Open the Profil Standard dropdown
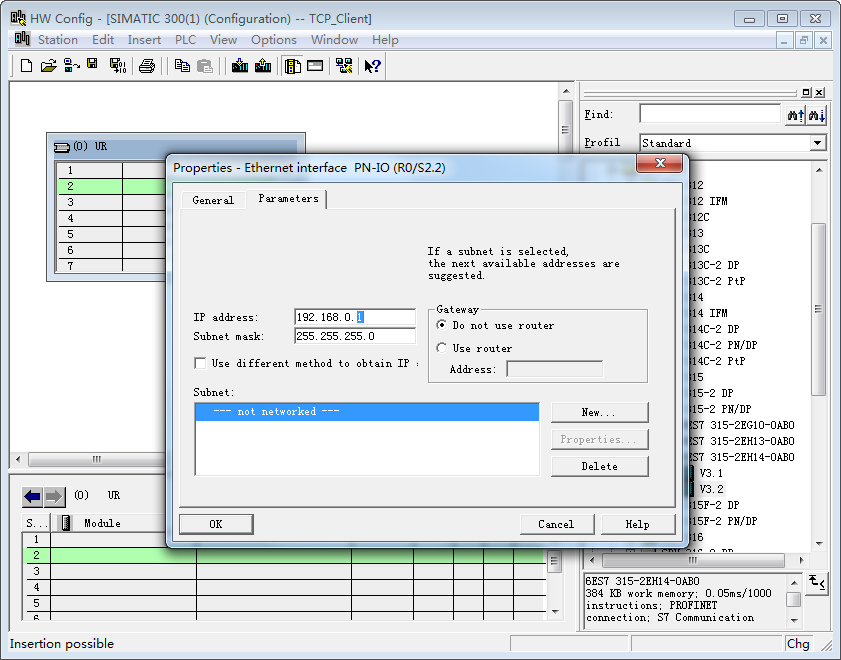The image size is (841, 660). (x=817, y=143)
